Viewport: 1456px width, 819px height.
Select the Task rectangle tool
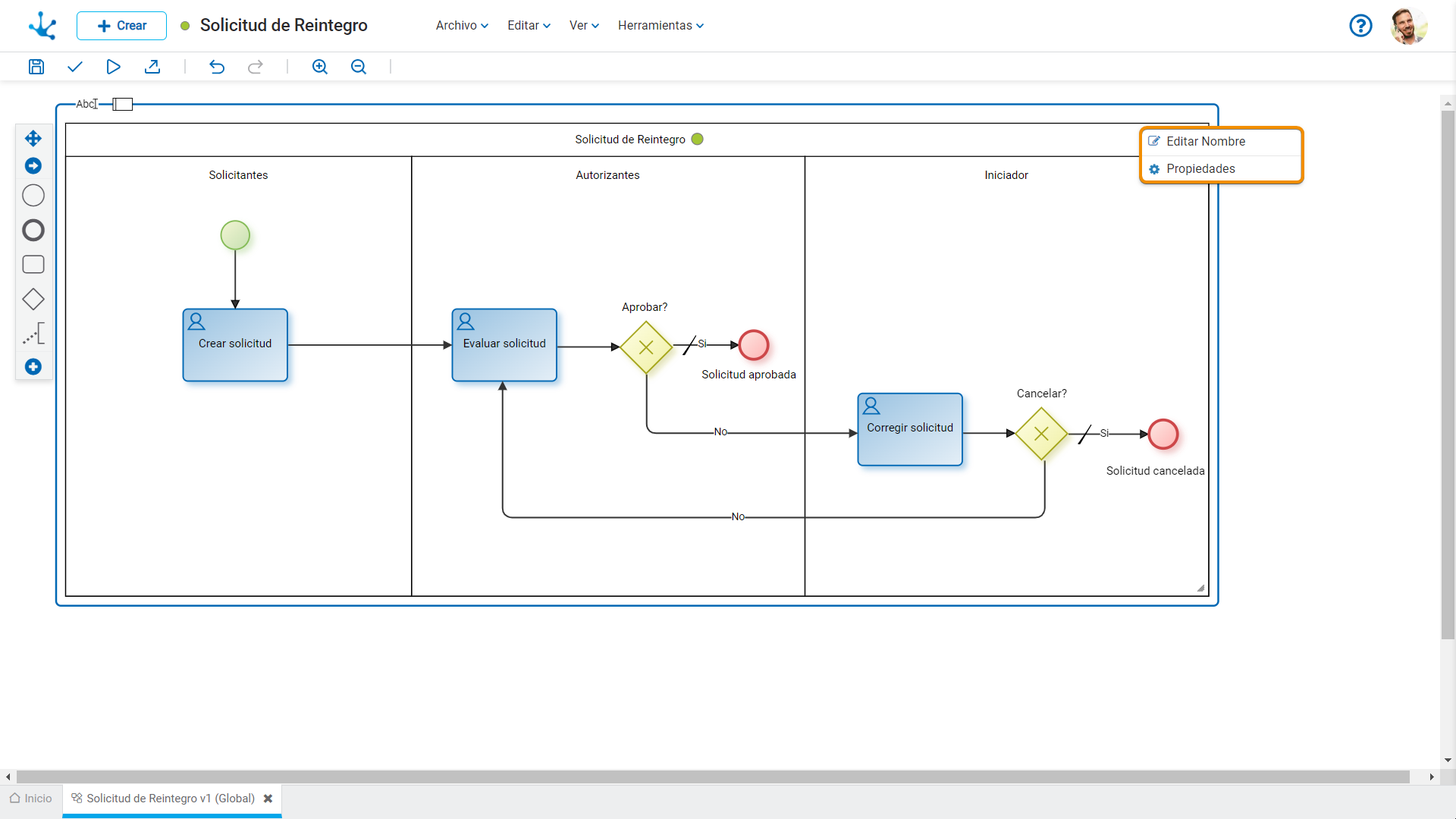coord(33,265)
